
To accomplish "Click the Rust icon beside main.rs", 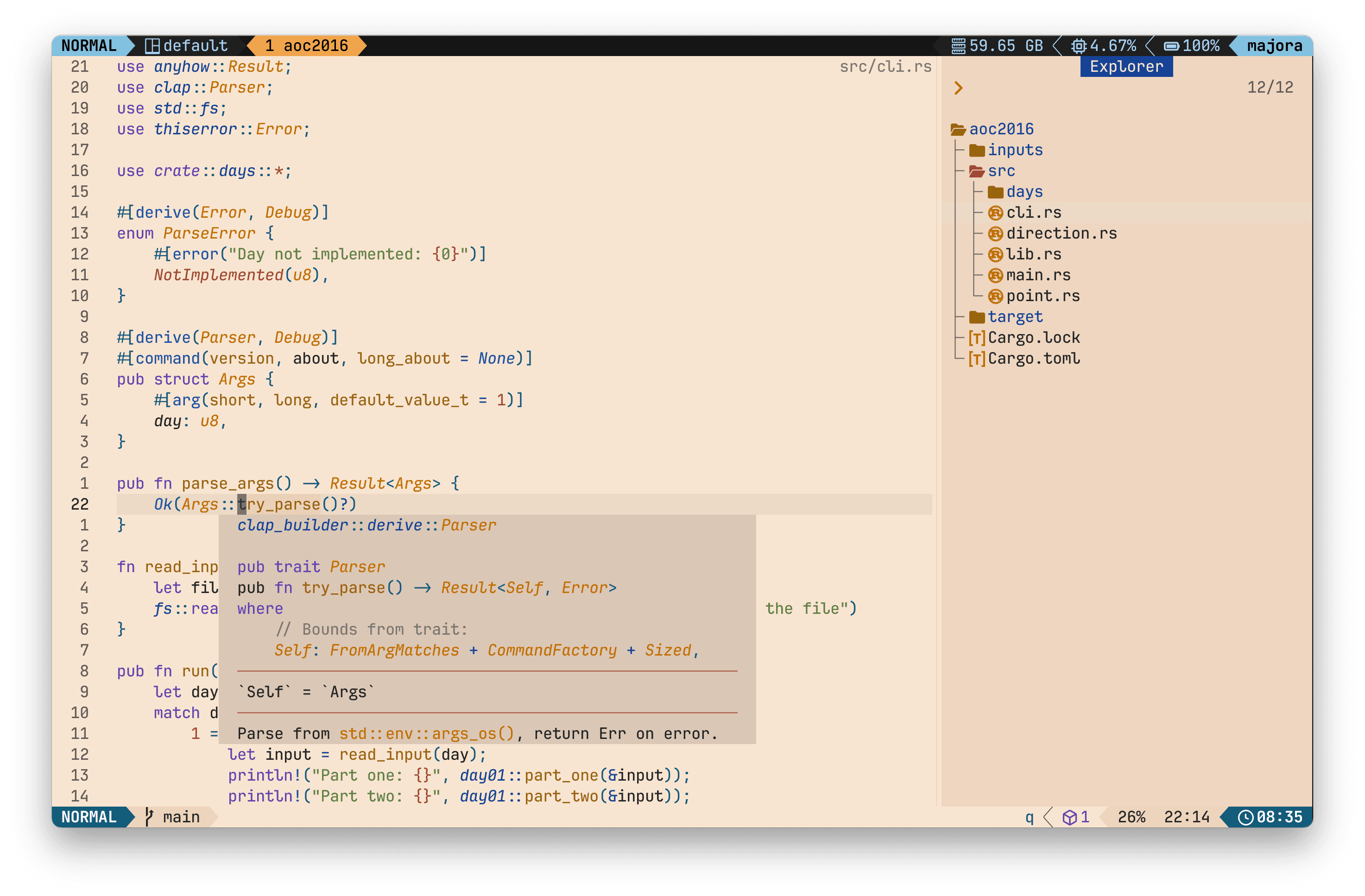I will click(996, 275).
